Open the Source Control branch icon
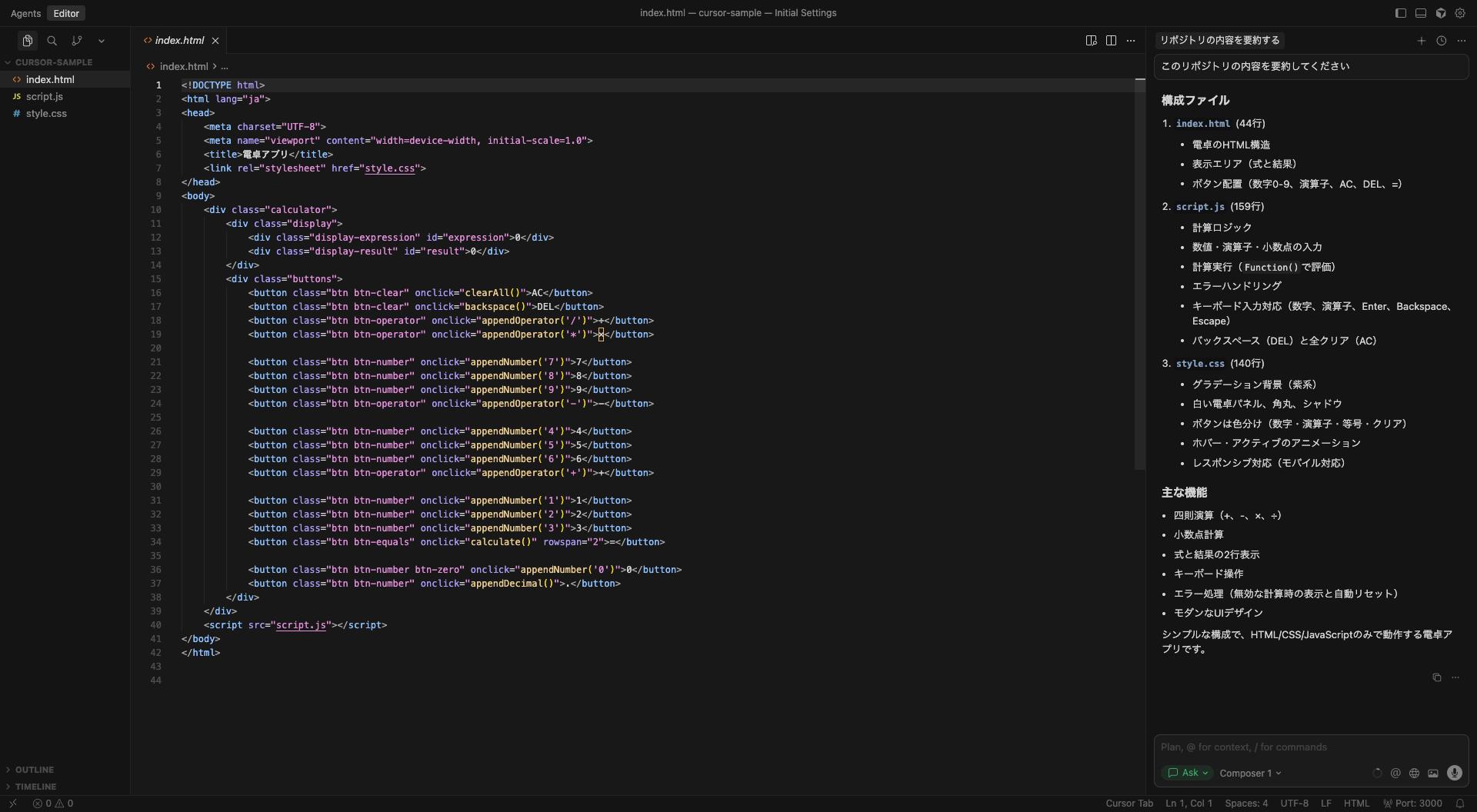The image size is (1477, 812). pyautogui.click(x=77, y=41)
